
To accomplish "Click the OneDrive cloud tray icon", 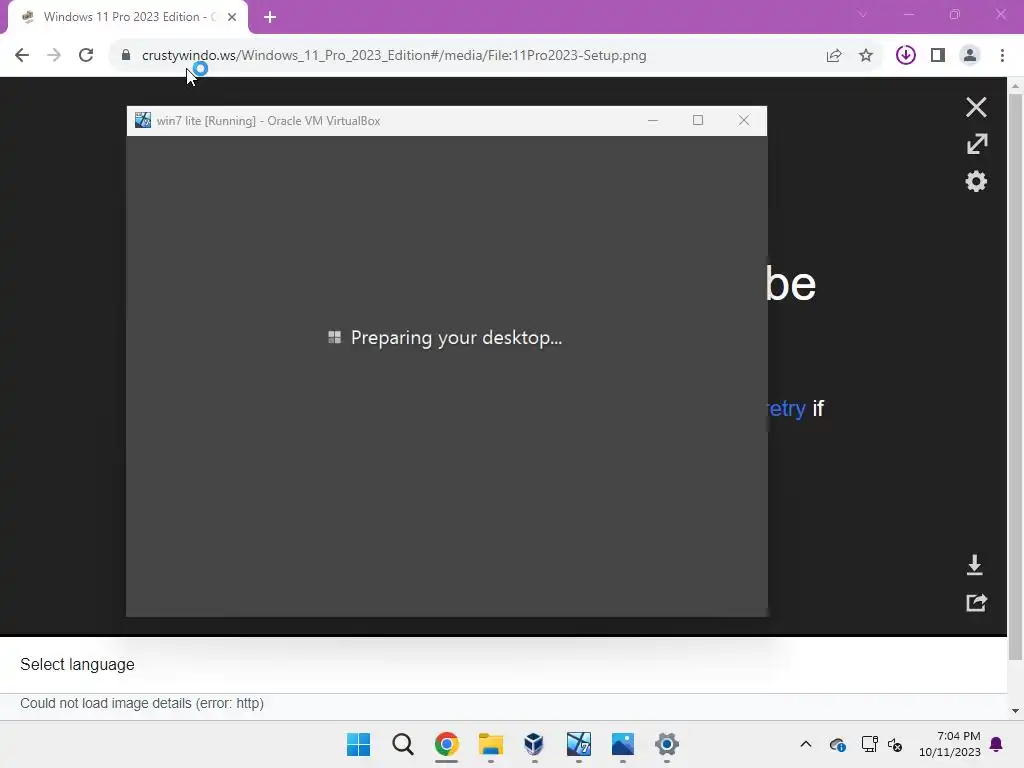I will pyautogui.click(x=838, y=744).
